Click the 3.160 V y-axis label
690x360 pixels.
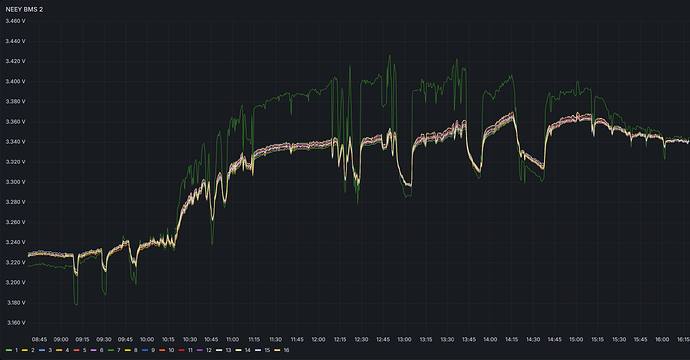tap(15, 323)
